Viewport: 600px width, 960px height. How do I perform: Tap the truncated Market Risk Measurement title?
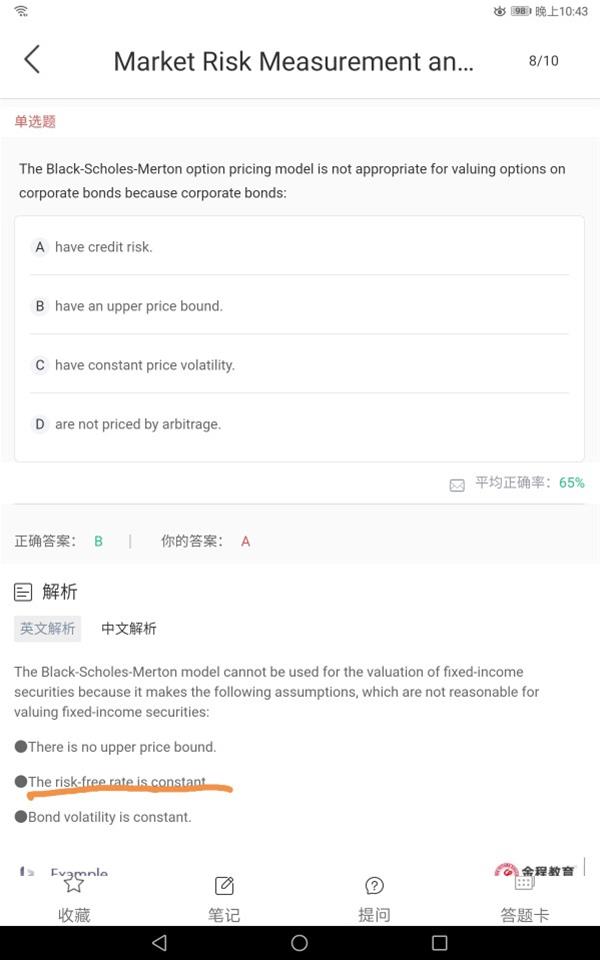[293, 61]
